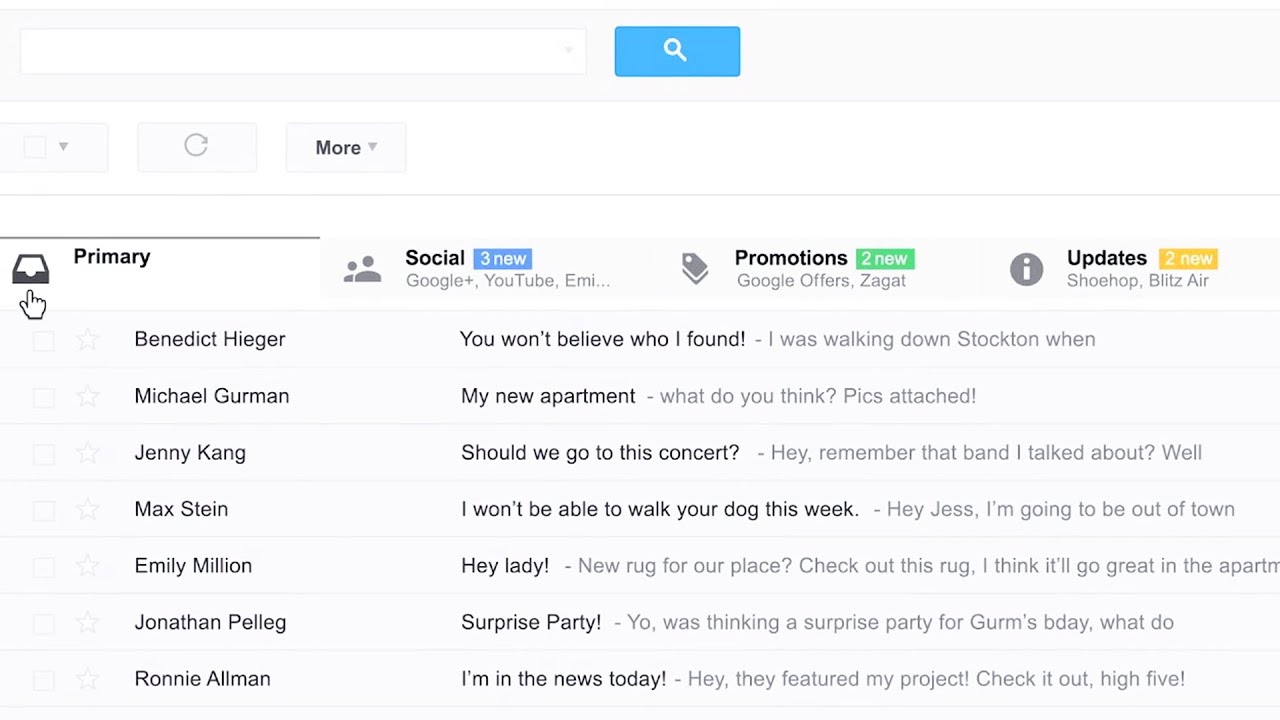Open Max Stein's dog walking email
Image resolution: width=1280 pixels, height=720 pixels.
(x=659, y=508)
